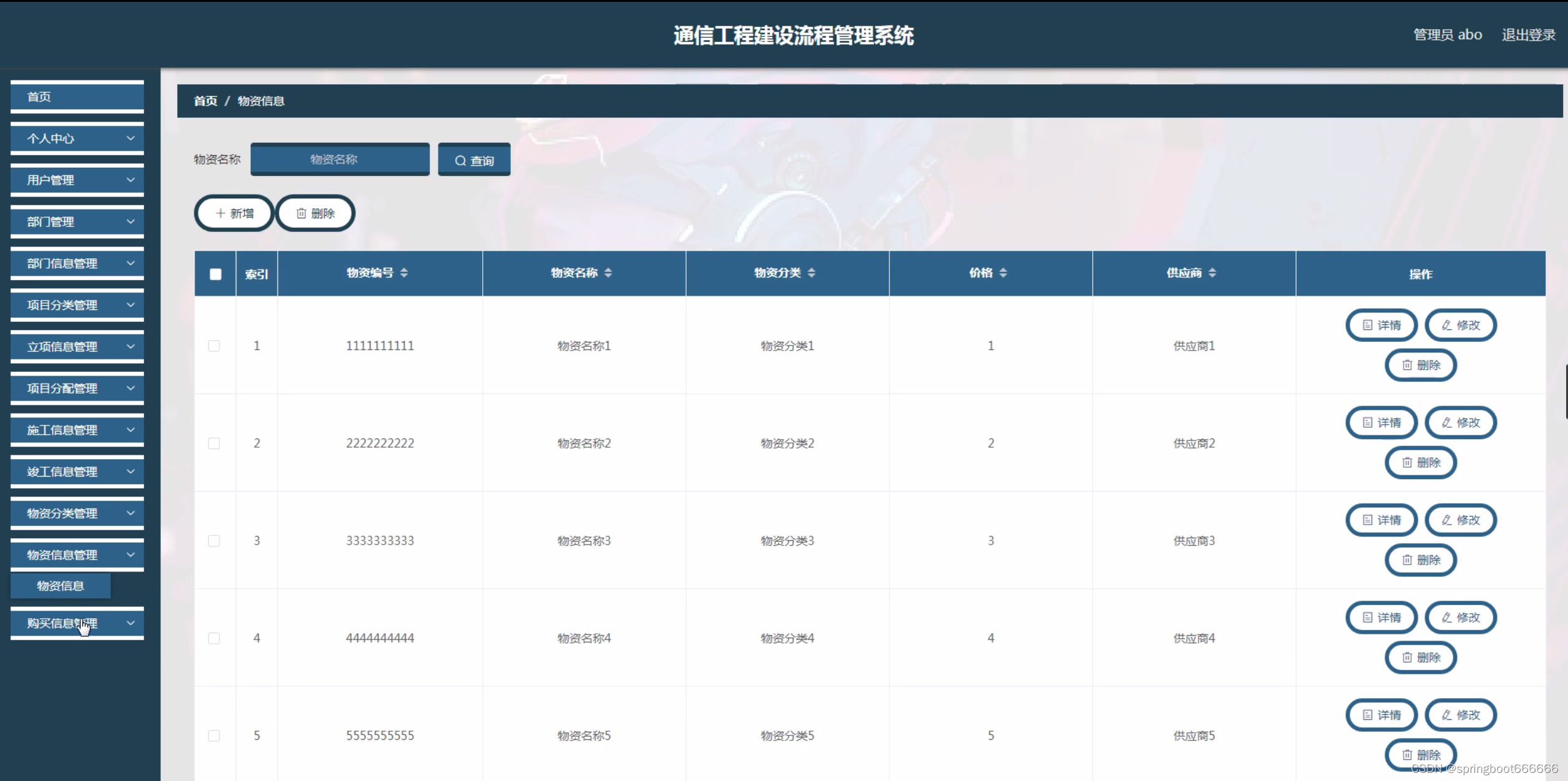This screenshot has height=781, width=1568.
Task: Select 物资信息 submenu item
Action: tap(60, 586)
